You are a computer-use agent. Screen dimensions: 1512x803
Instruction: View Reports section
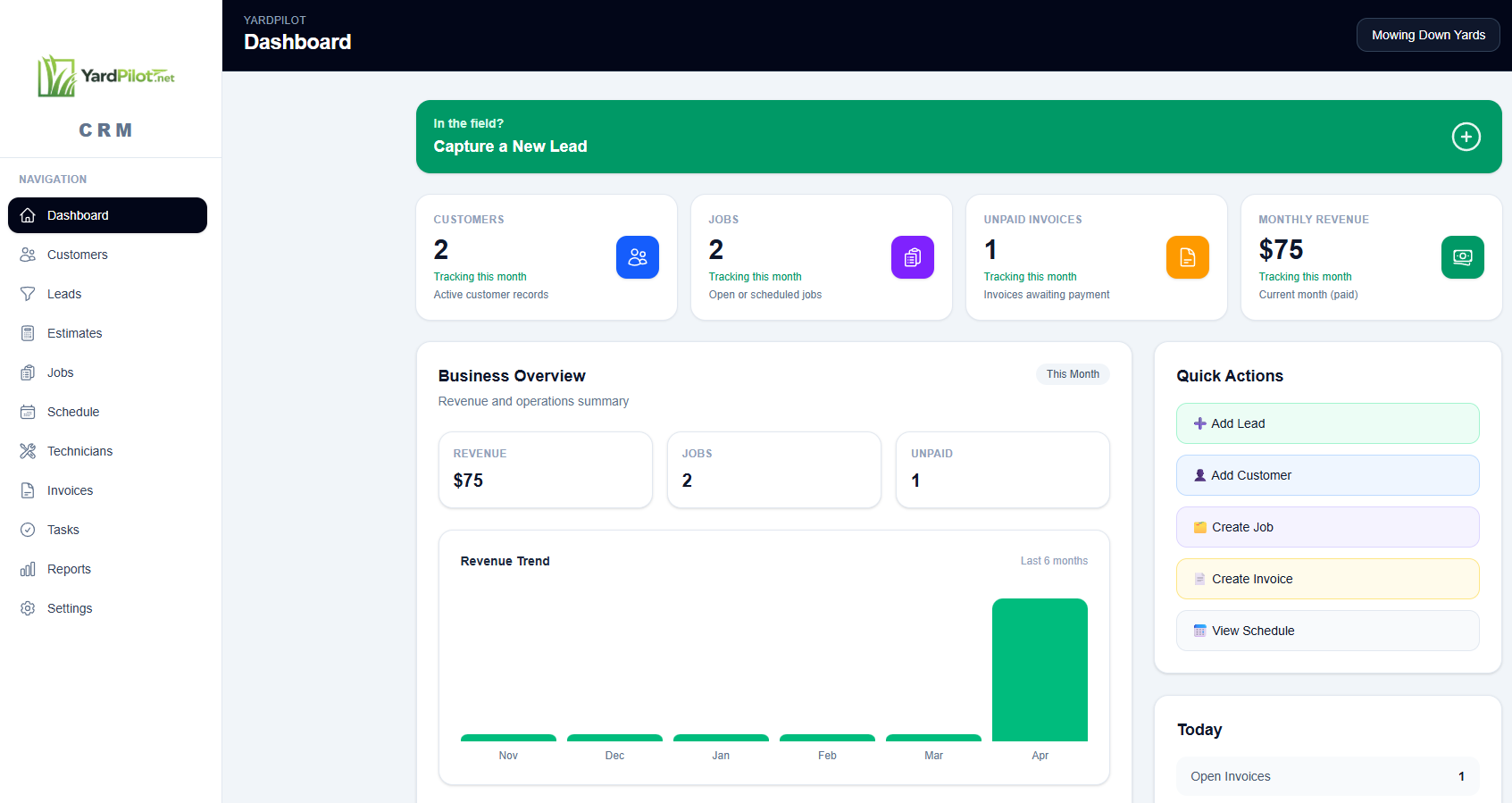tap(107, 569)
